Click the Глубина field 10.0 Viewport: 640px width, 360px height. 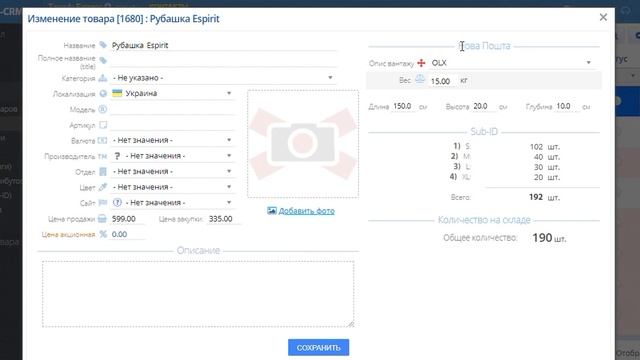click(x=567, y=107)
